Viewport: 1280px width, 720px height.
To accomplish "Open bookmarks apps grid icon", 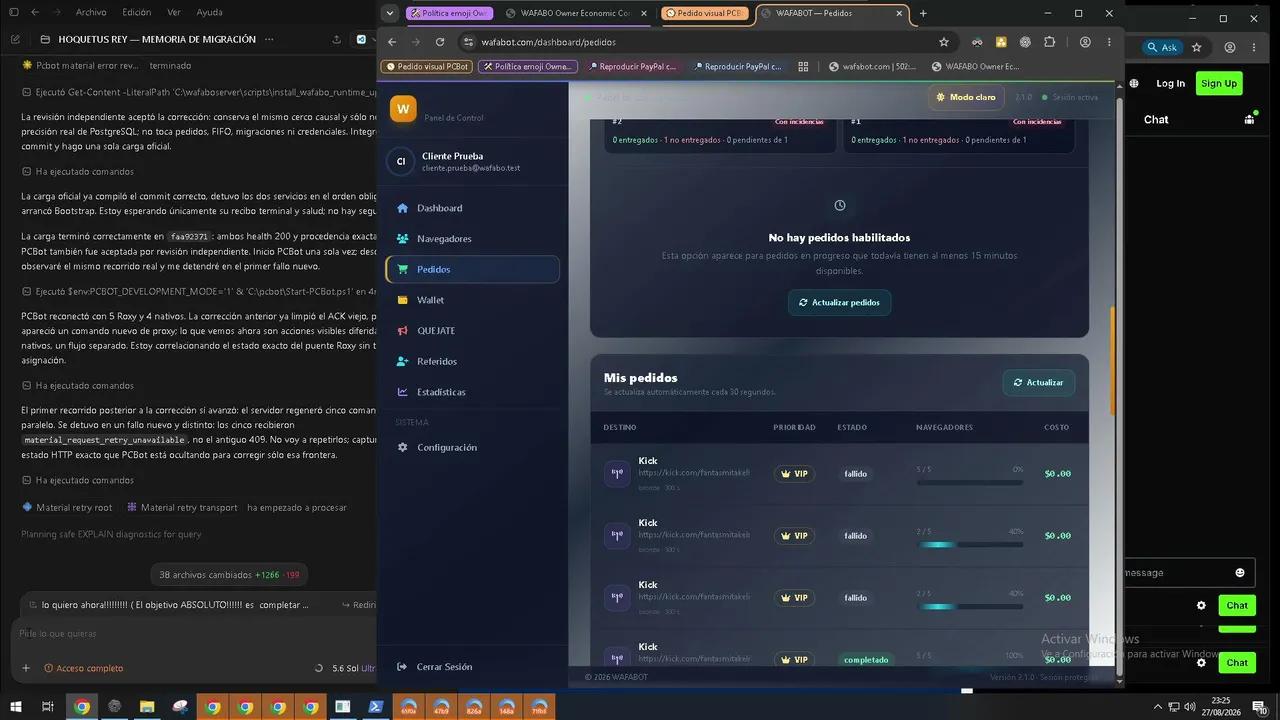I will click(803, 67).
